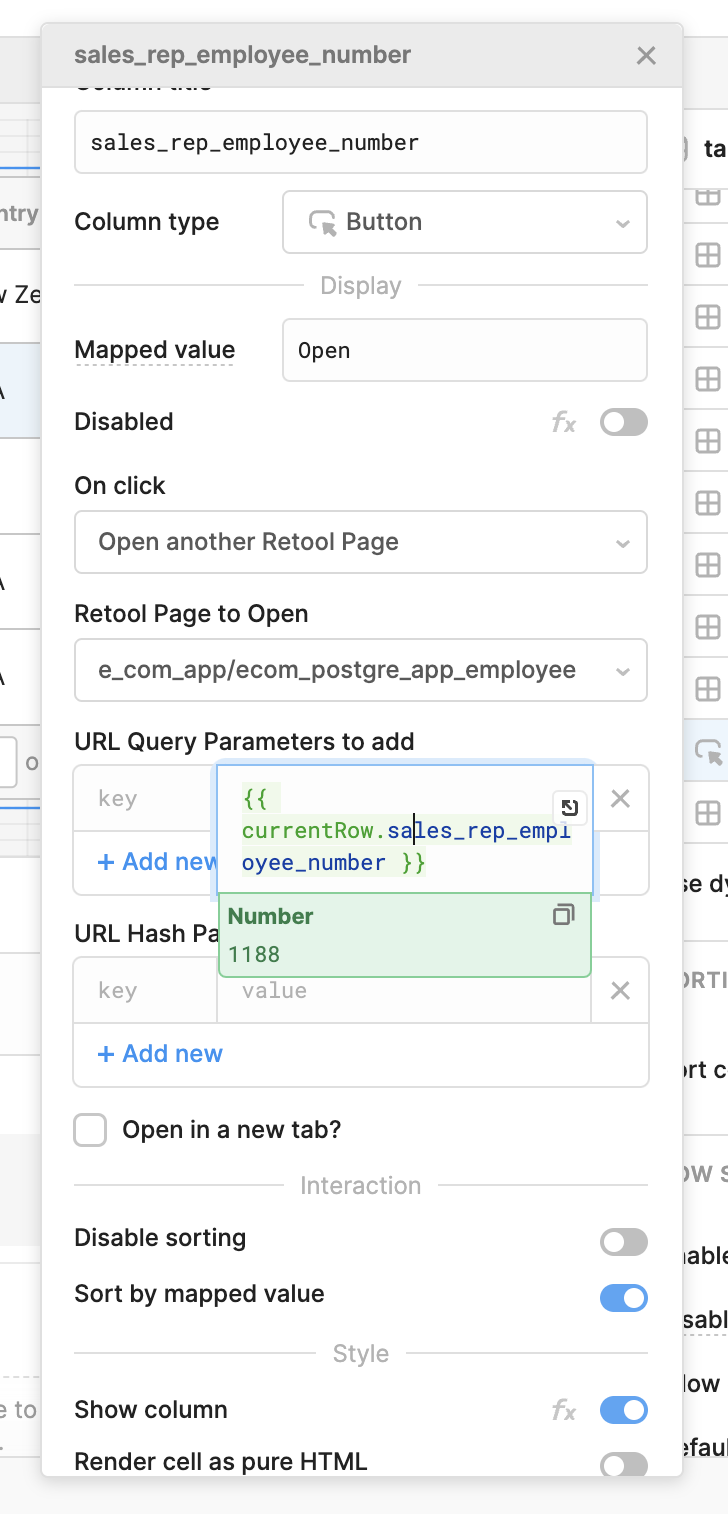Enable the Disabled toggle
Viewport: 728px width, 1514px height.
pos(623,422)
